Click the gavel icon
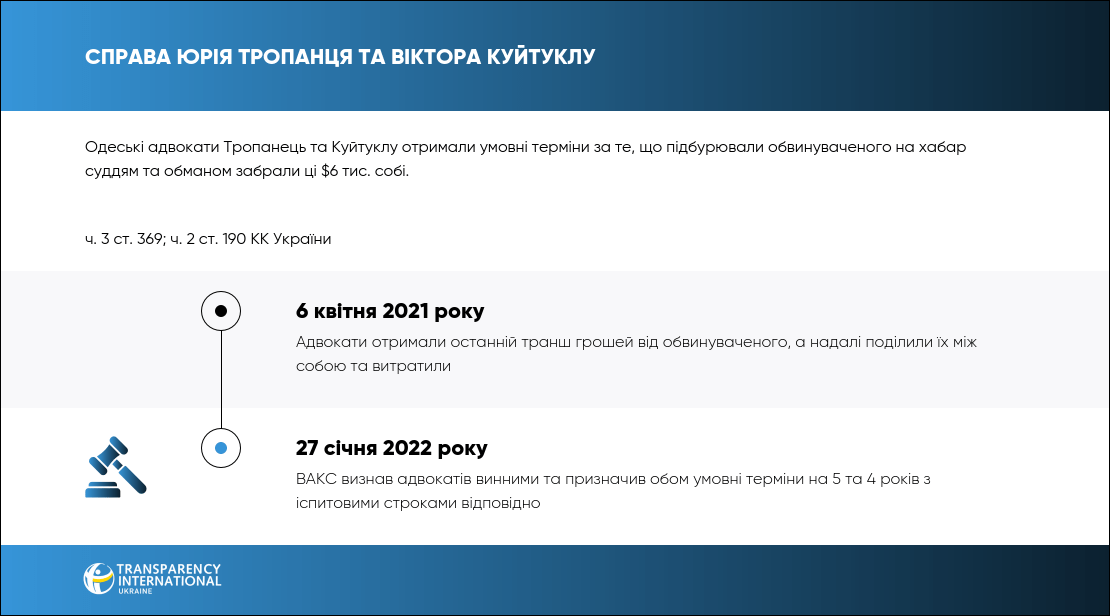Image resolution: width=1110 pixels, height=616 pixels. (116, 466)
